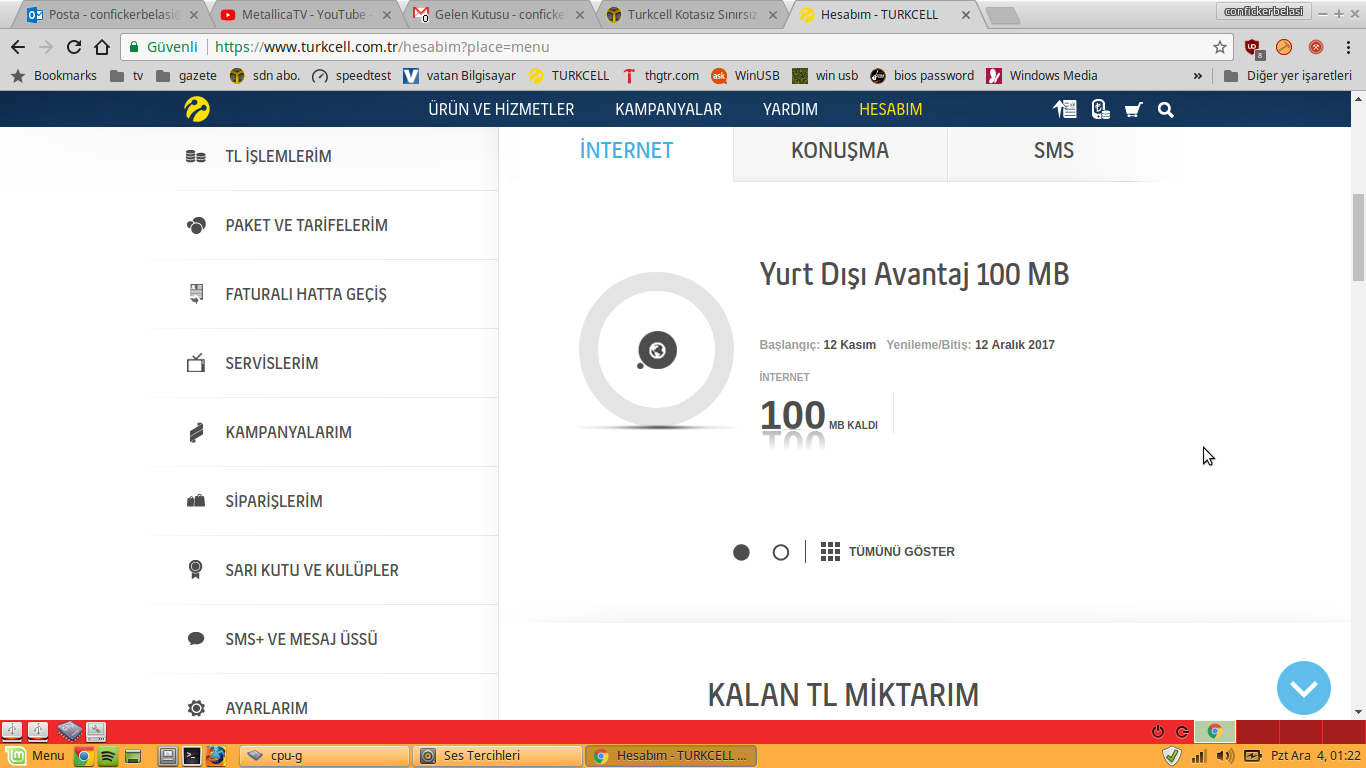1366x768 pixels.
Task: Click TÜMÜNÜ GÖSTER
Action: [x=888, y=552]
